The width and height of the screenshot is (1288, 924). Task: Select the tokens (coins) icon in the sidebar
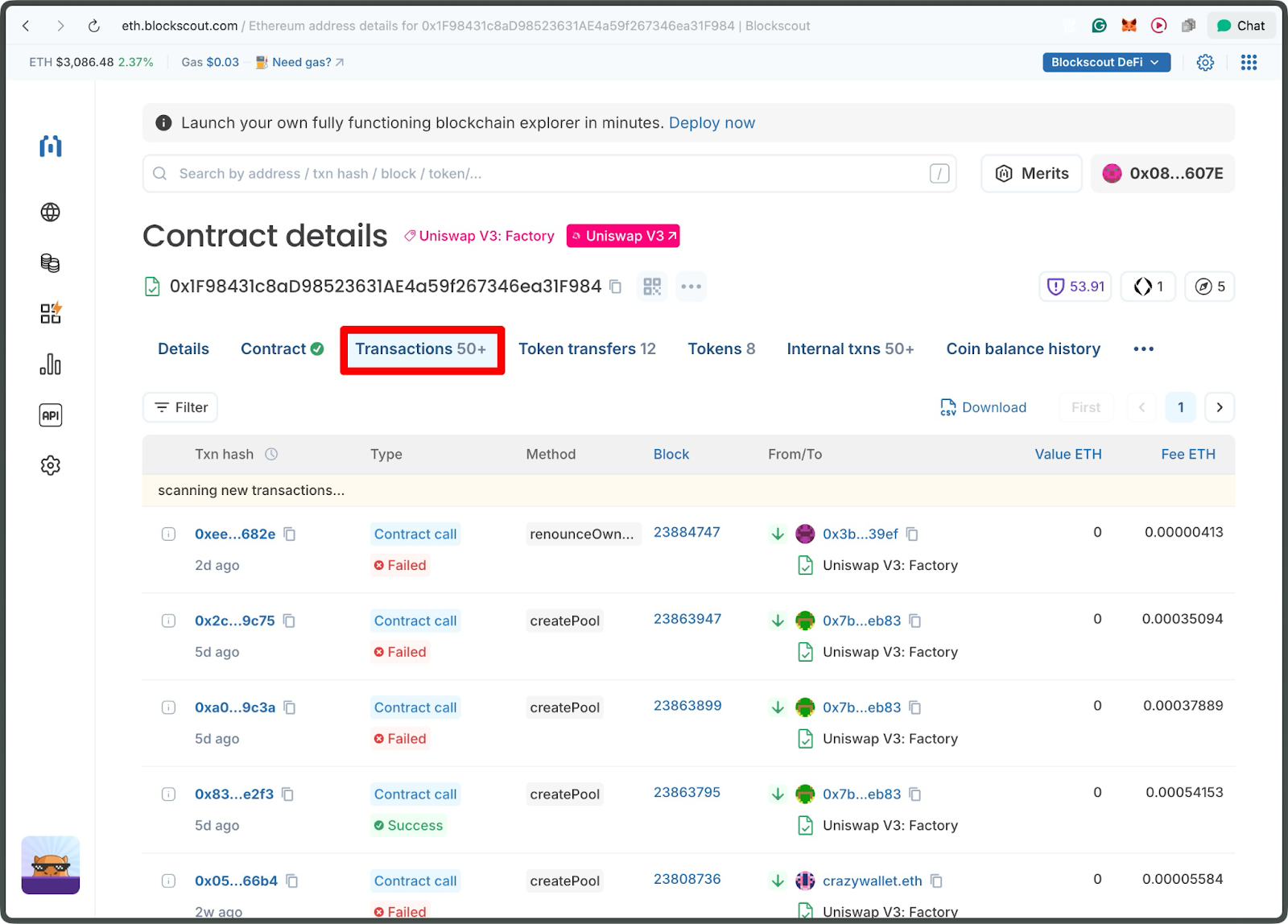coord(50,263)
